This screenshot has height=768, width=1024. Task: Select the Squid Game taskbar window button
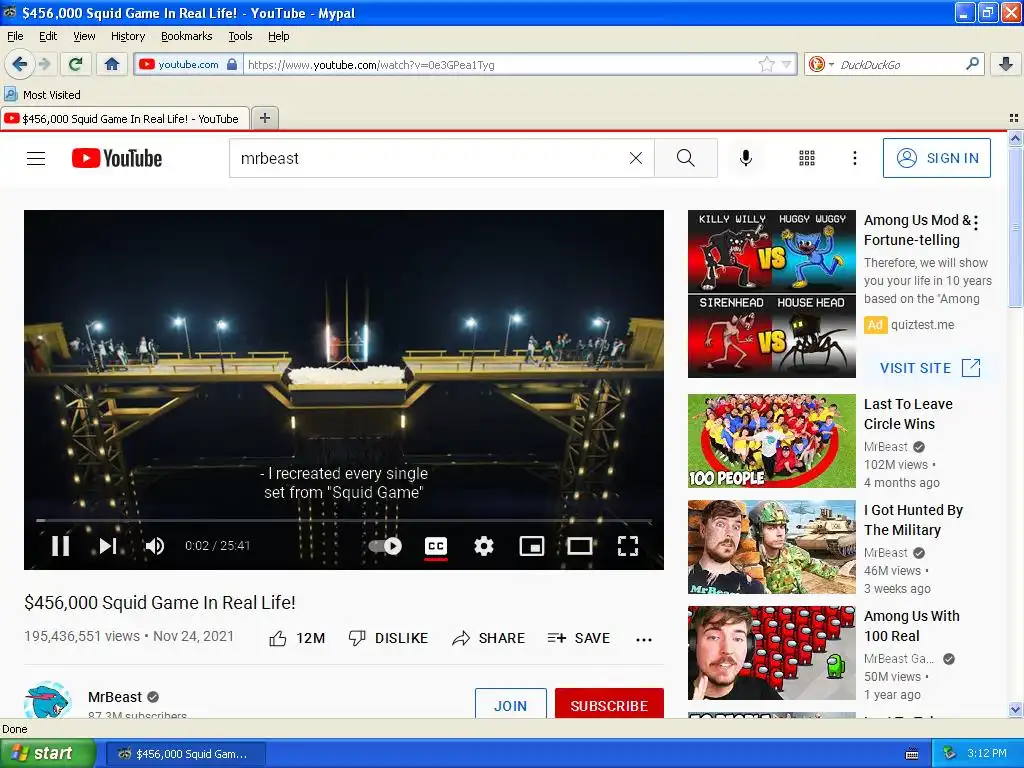point(185,754)
